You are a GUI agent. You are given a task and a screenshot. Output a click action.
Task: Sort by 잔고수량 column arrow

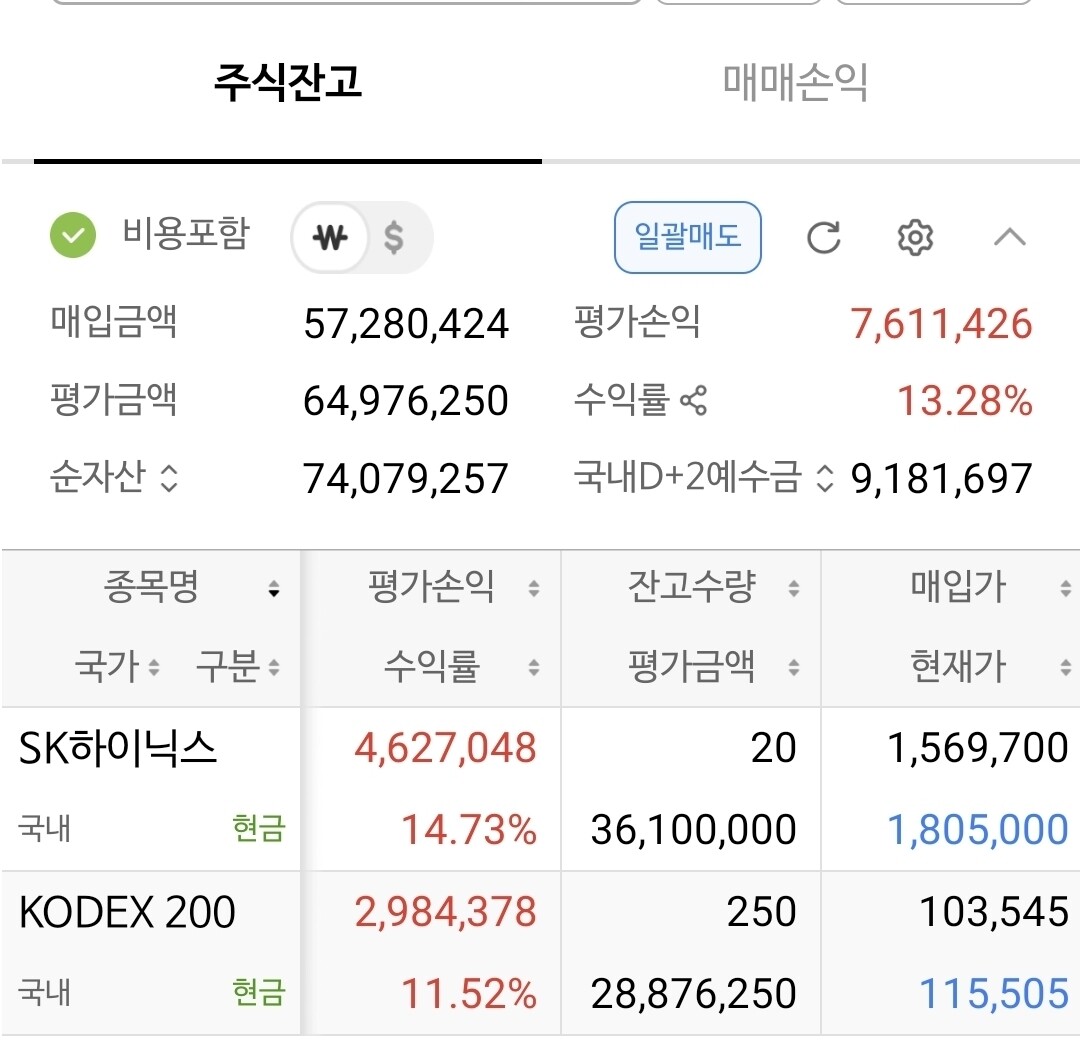coord(794,588)
